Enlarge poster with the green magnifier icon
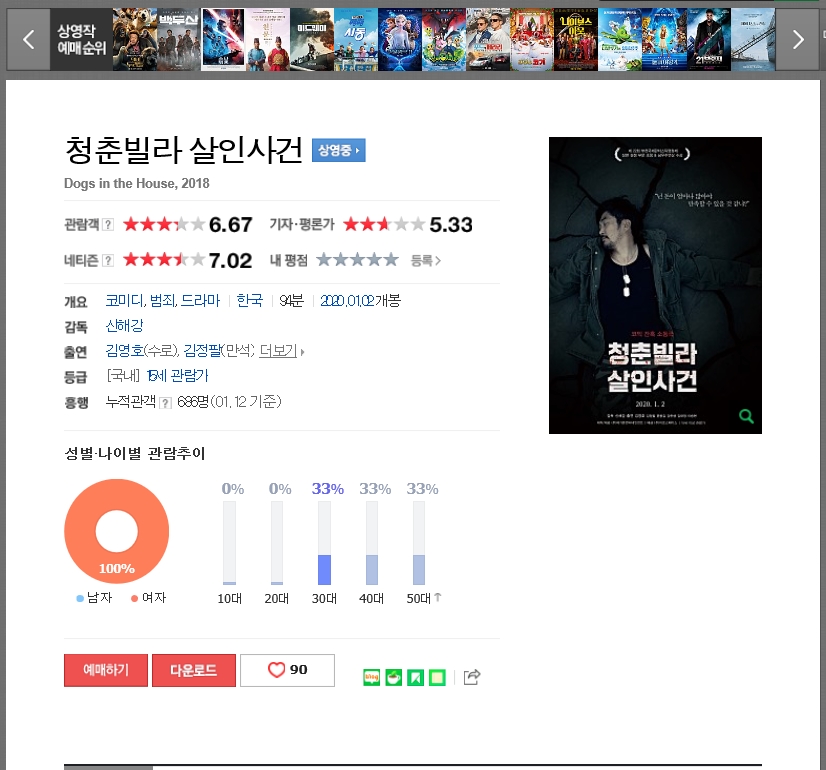The width and height of the screenshot is (826, 770). [746, 417]
